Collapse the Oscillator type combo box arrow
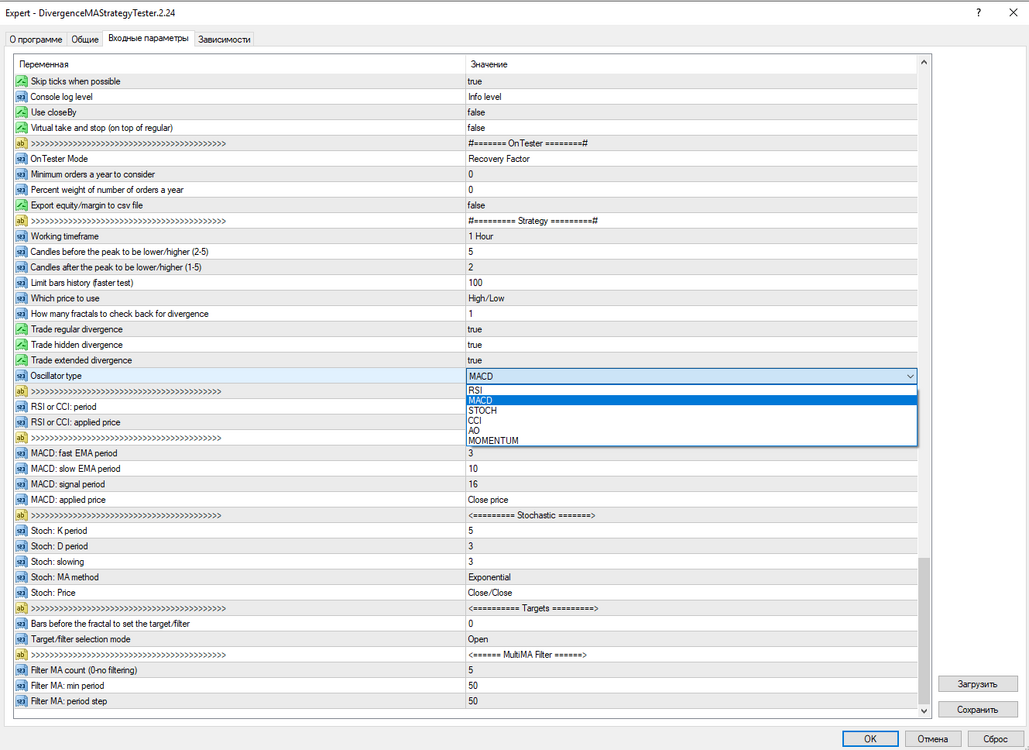The width and height of the screenshot is (1029, 750). 910,377
